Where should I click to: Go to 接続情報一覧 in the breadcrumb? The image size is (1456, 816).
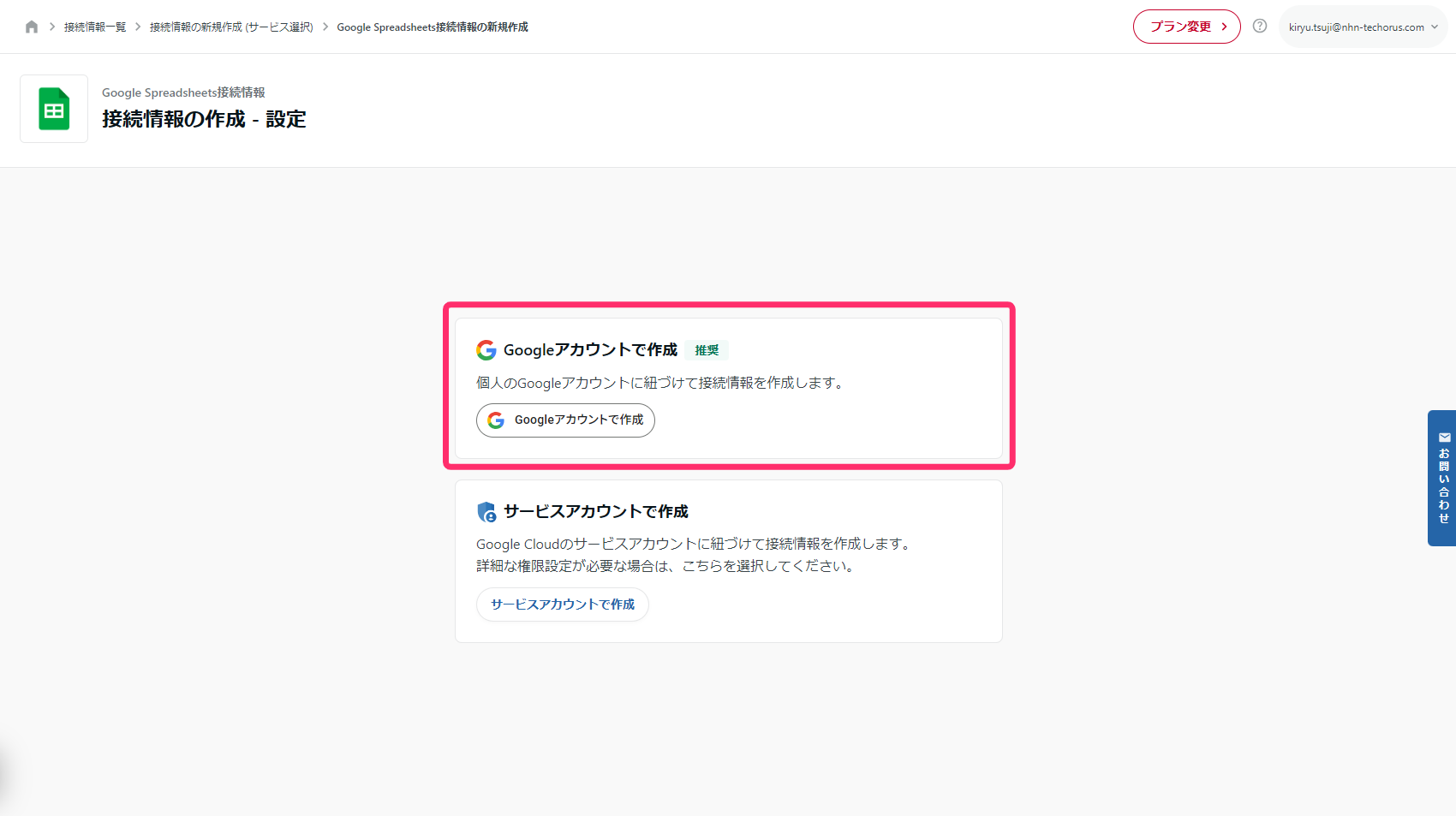(x=95, y=27)
